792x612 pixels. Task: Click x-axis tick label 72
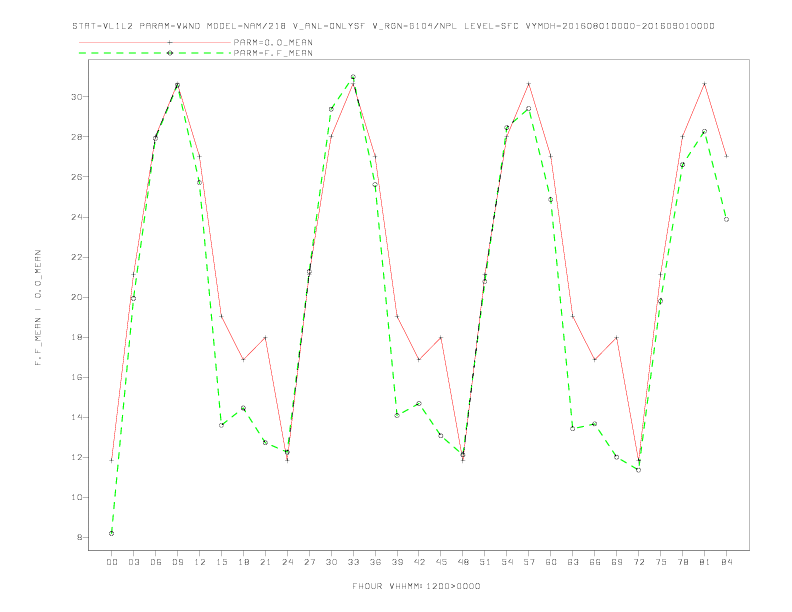point(638,562)
